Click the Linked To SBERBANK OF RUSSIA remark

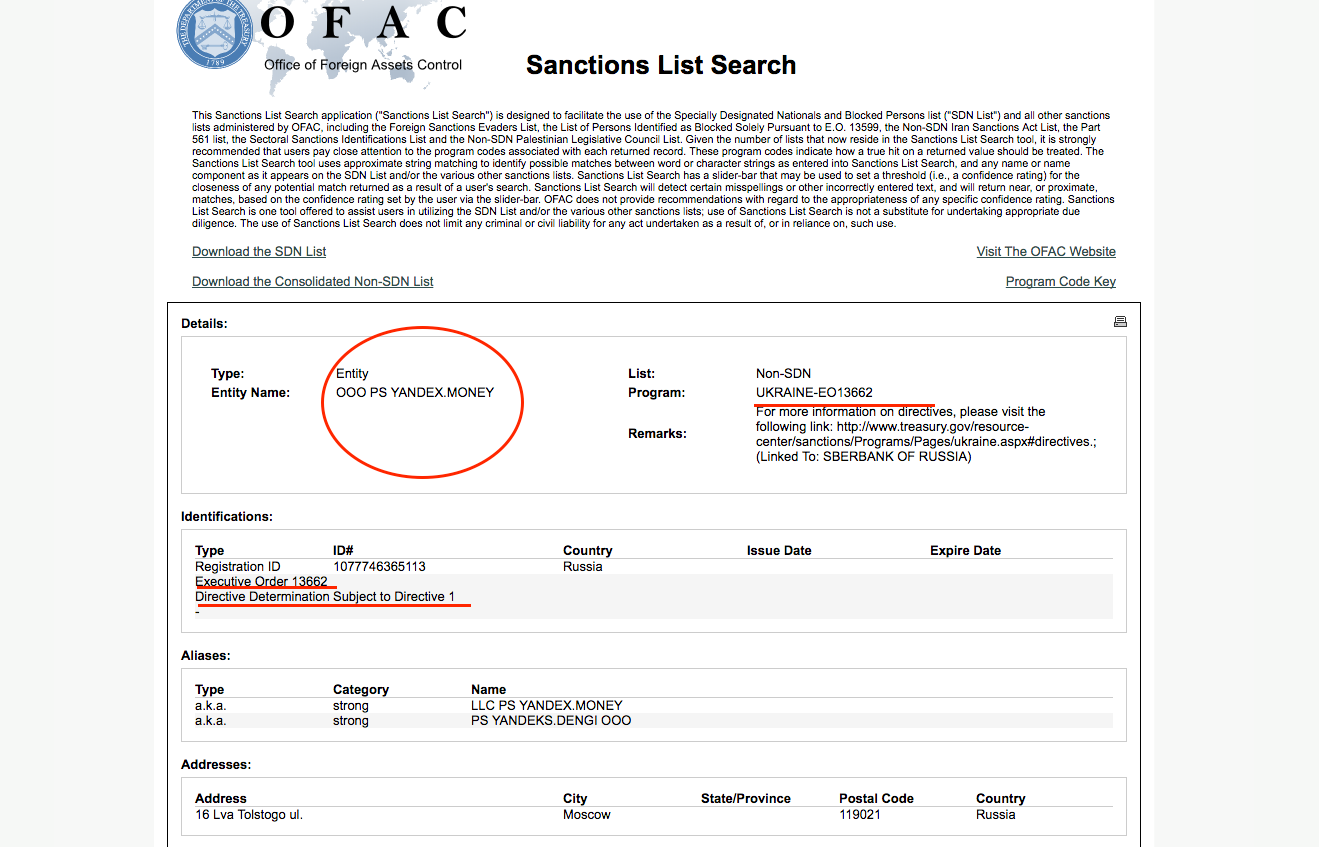point(864,457)
